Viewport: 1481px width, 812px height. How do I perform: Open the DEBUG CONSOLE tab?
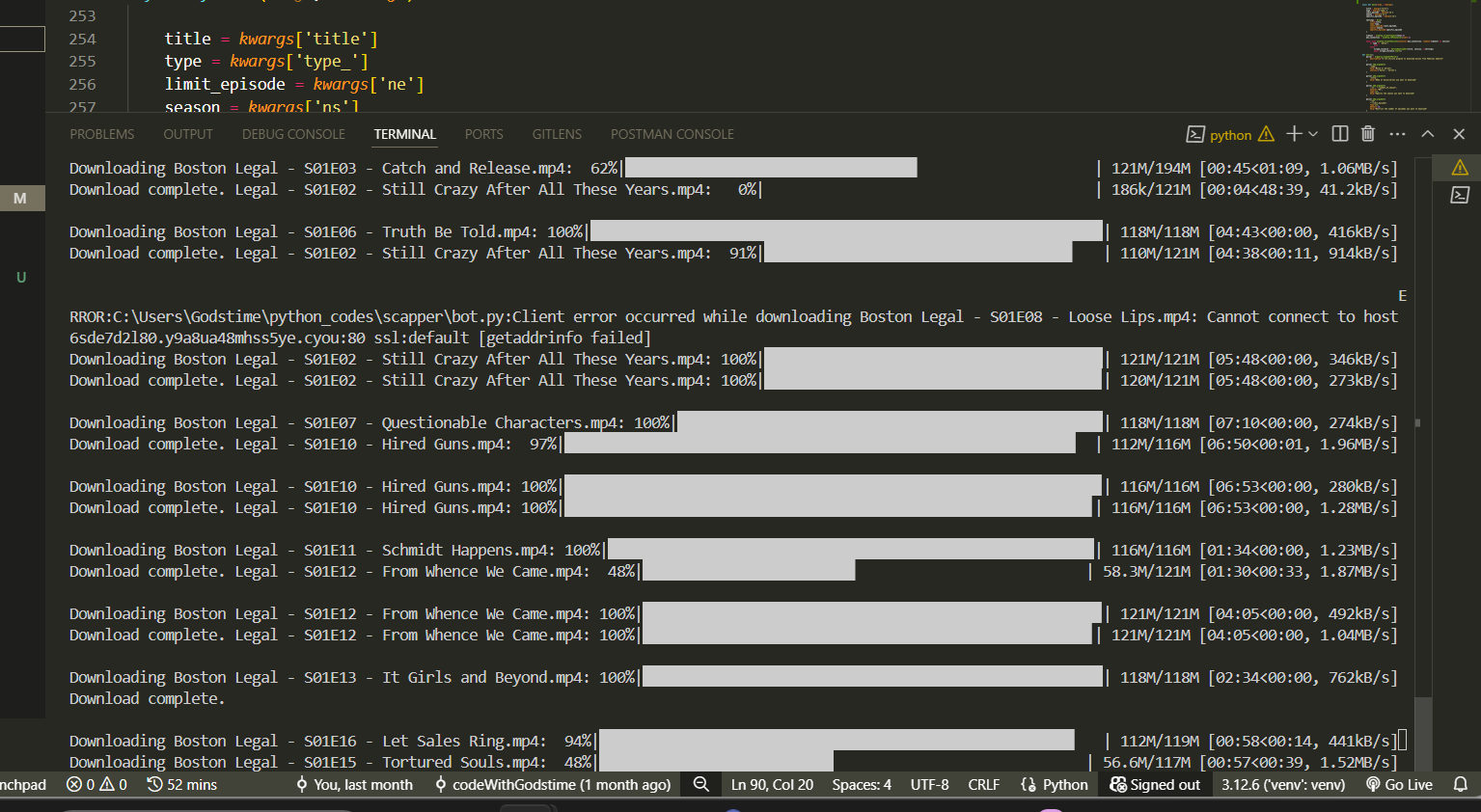(293, 134)
